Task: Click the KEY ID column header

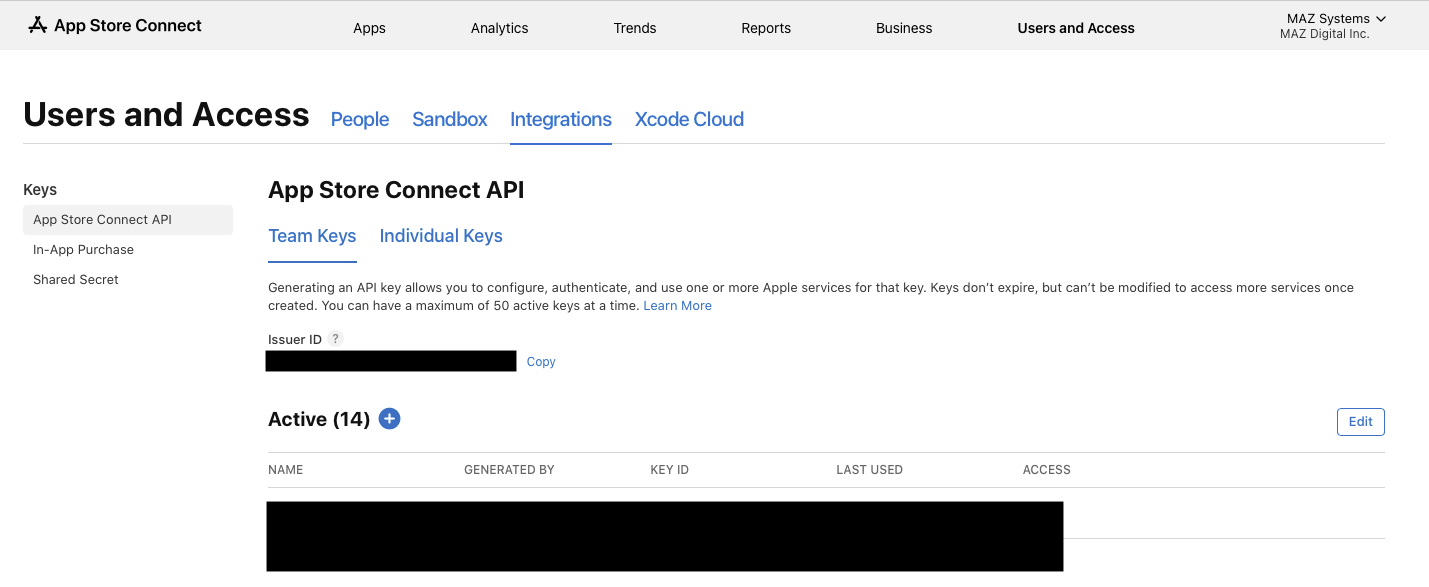Action: pos(670,470)
